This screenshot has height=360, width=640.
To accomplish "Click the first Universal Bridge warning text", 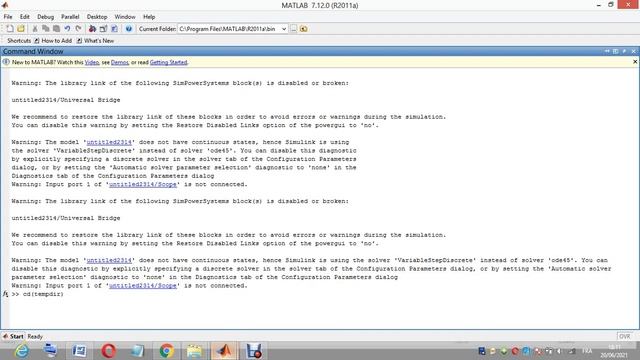I will coord(66,100).
